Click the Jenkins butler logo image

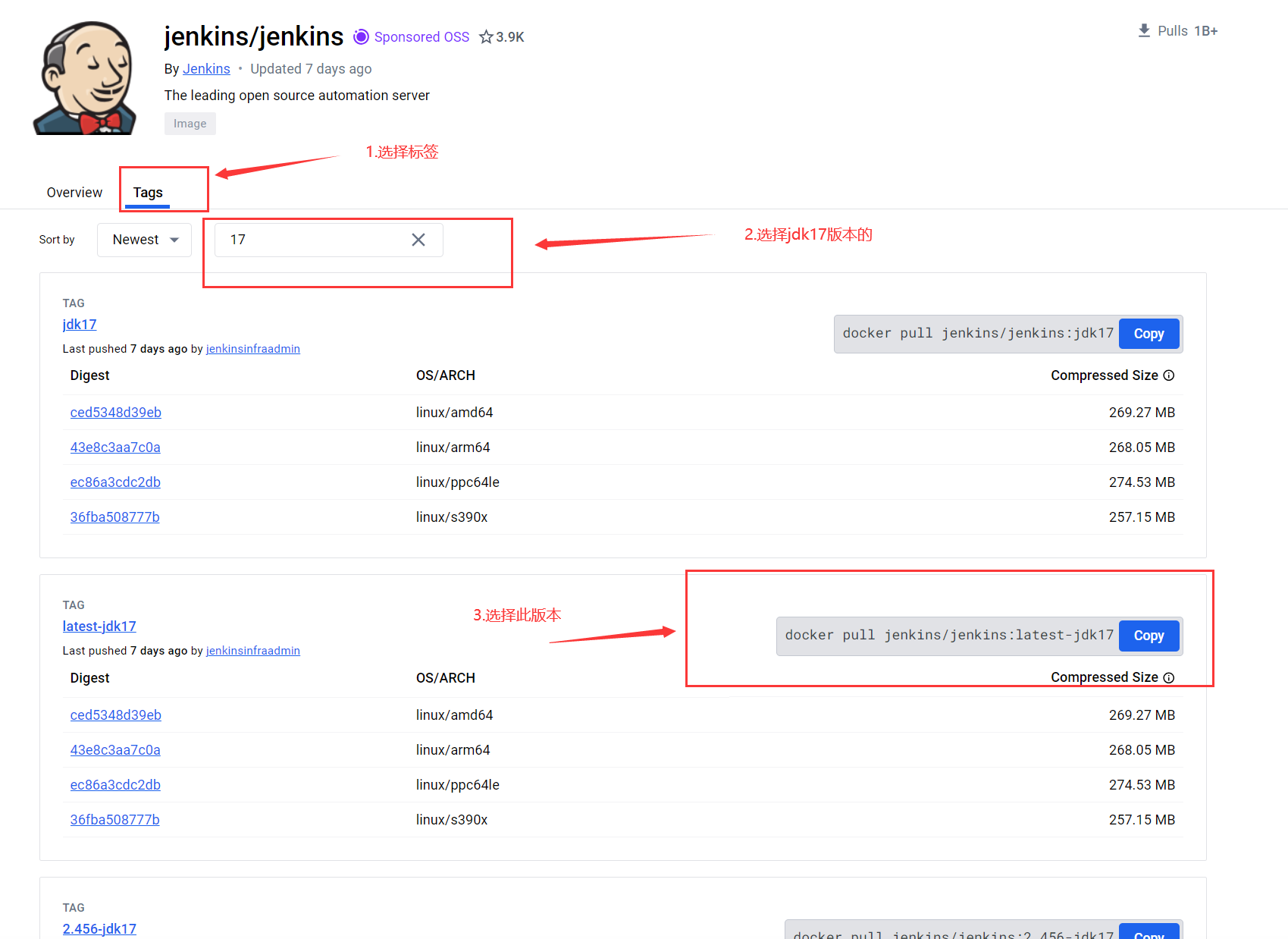coord(85,78)
